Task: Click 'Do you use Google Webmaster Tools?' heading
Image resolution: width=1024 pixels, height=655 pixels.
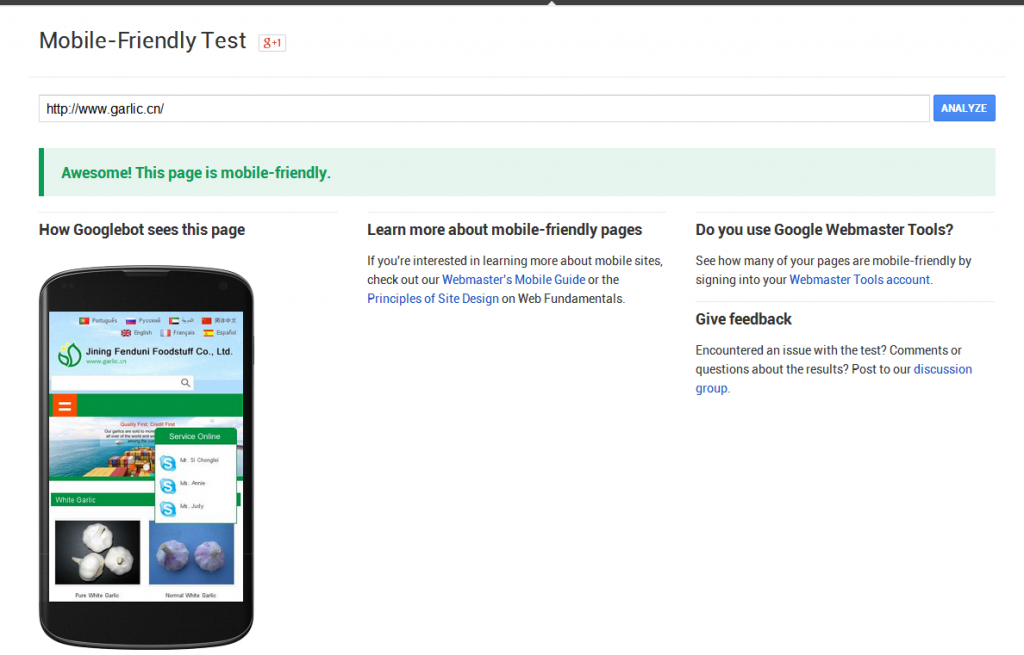Action: pos(824,230)
